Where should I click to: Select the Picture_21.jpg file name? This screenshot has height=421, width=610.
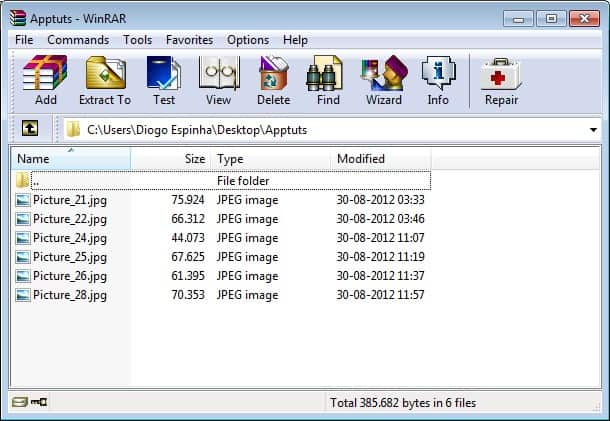[x=70, y=200]
